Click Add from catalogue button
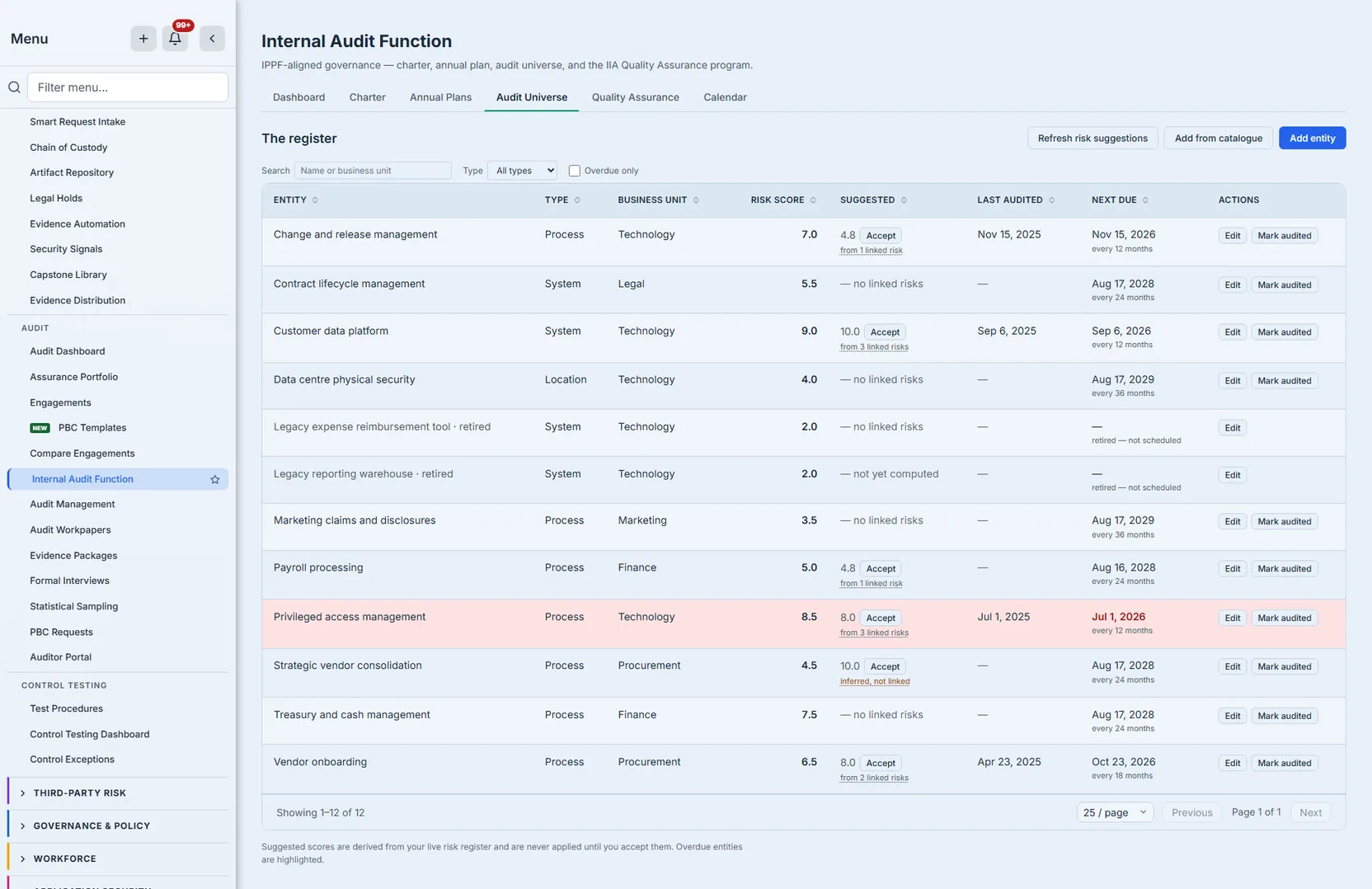Image resolution: width=1372 pixels, height=889 pixels. [x=1218, y=138]
